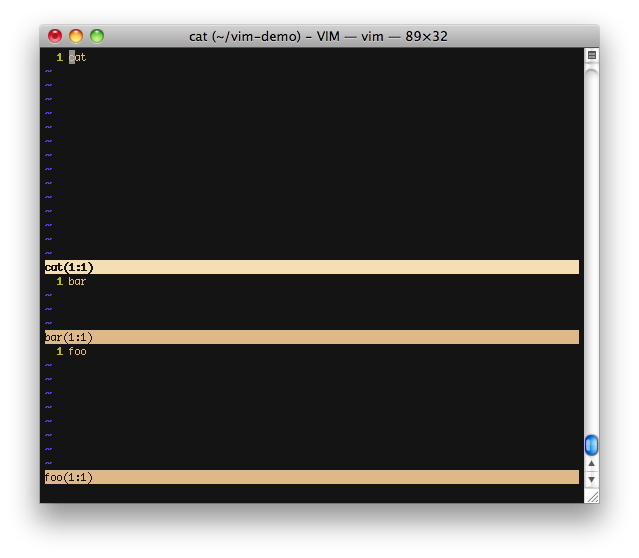Click the scrollbar up arrow
This screenshot has width=639, height=558.
(591, 463)
